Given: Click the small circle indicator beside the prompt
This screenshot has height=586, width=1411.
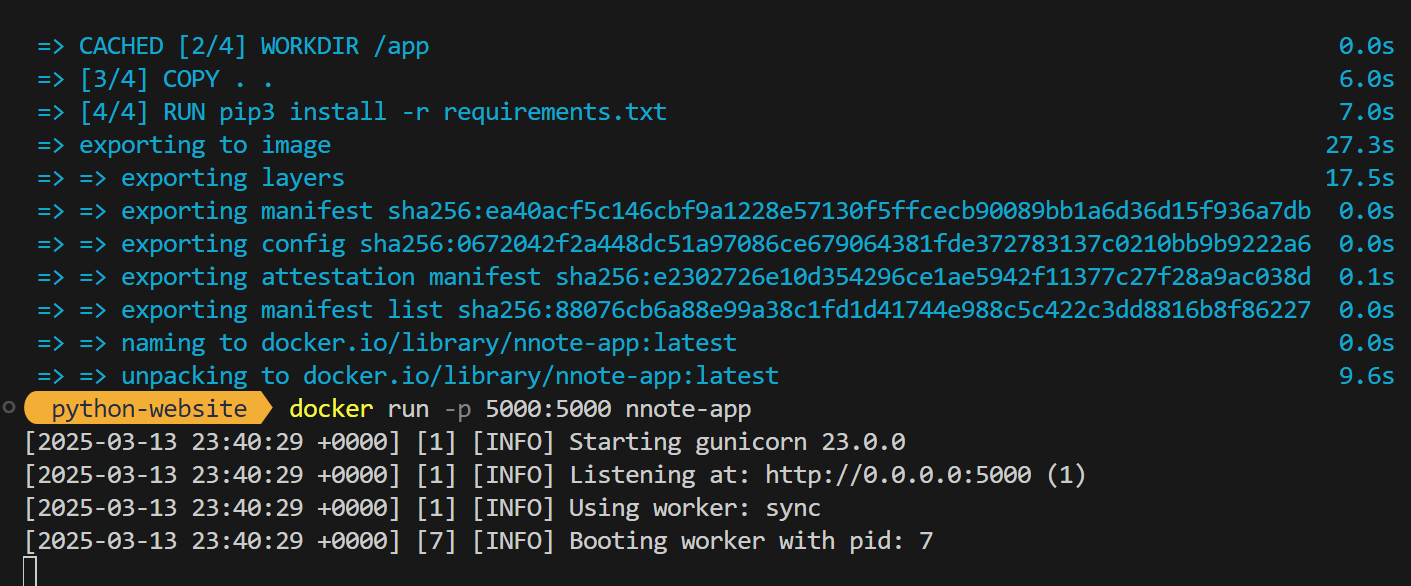Looking at the screenshot, I should tap(9, 407).
